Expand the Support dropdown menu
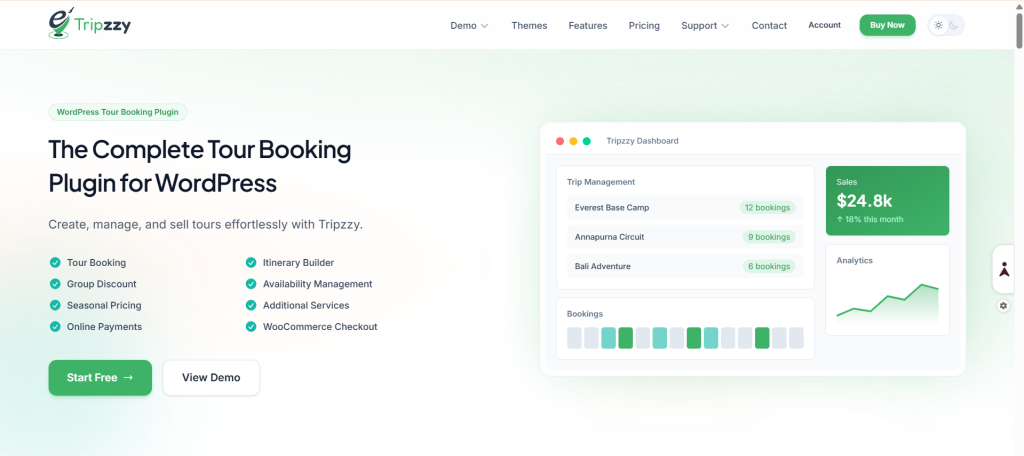 [705, 25]
